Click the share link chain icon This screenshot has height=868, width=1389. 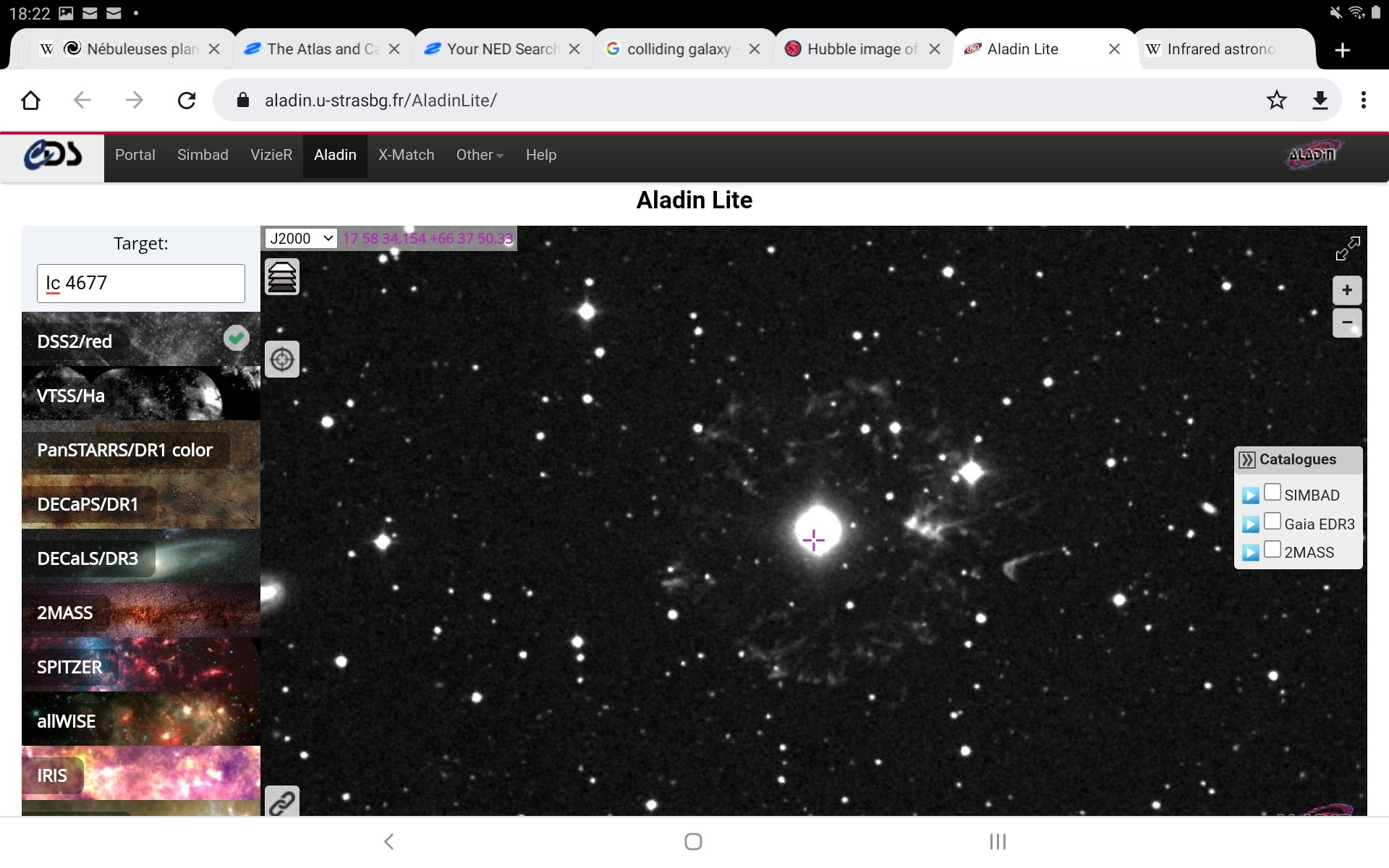(x=282, y=801)
